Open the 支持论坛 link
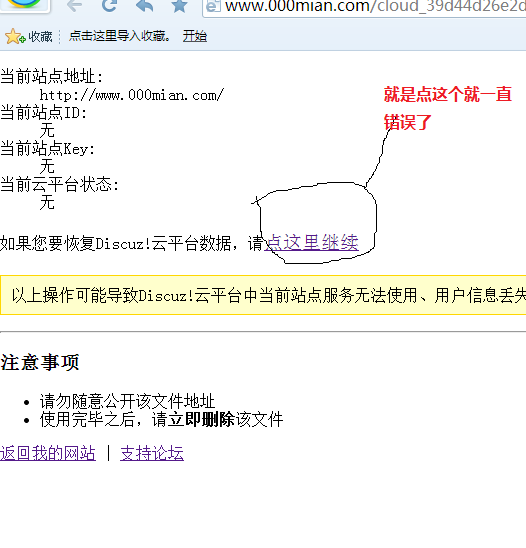 coord(152,453)
